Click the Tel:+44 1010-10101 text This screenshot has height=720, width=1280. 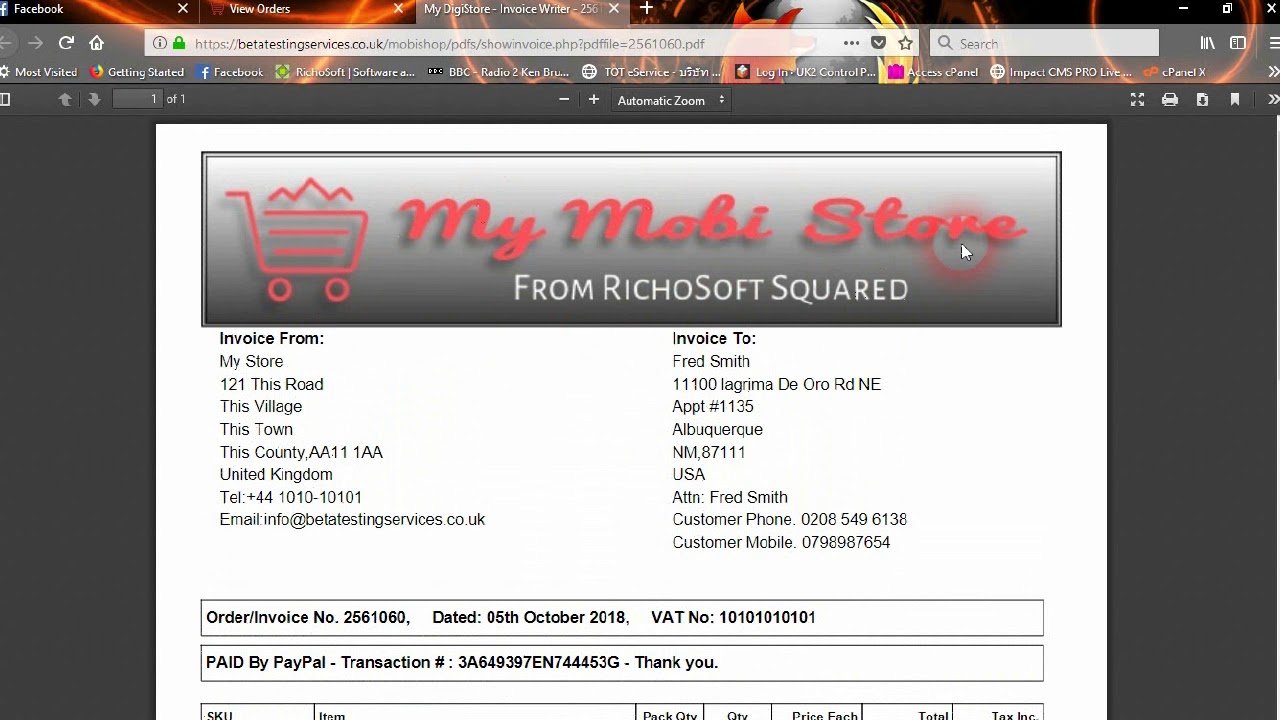tap(291, 497)
